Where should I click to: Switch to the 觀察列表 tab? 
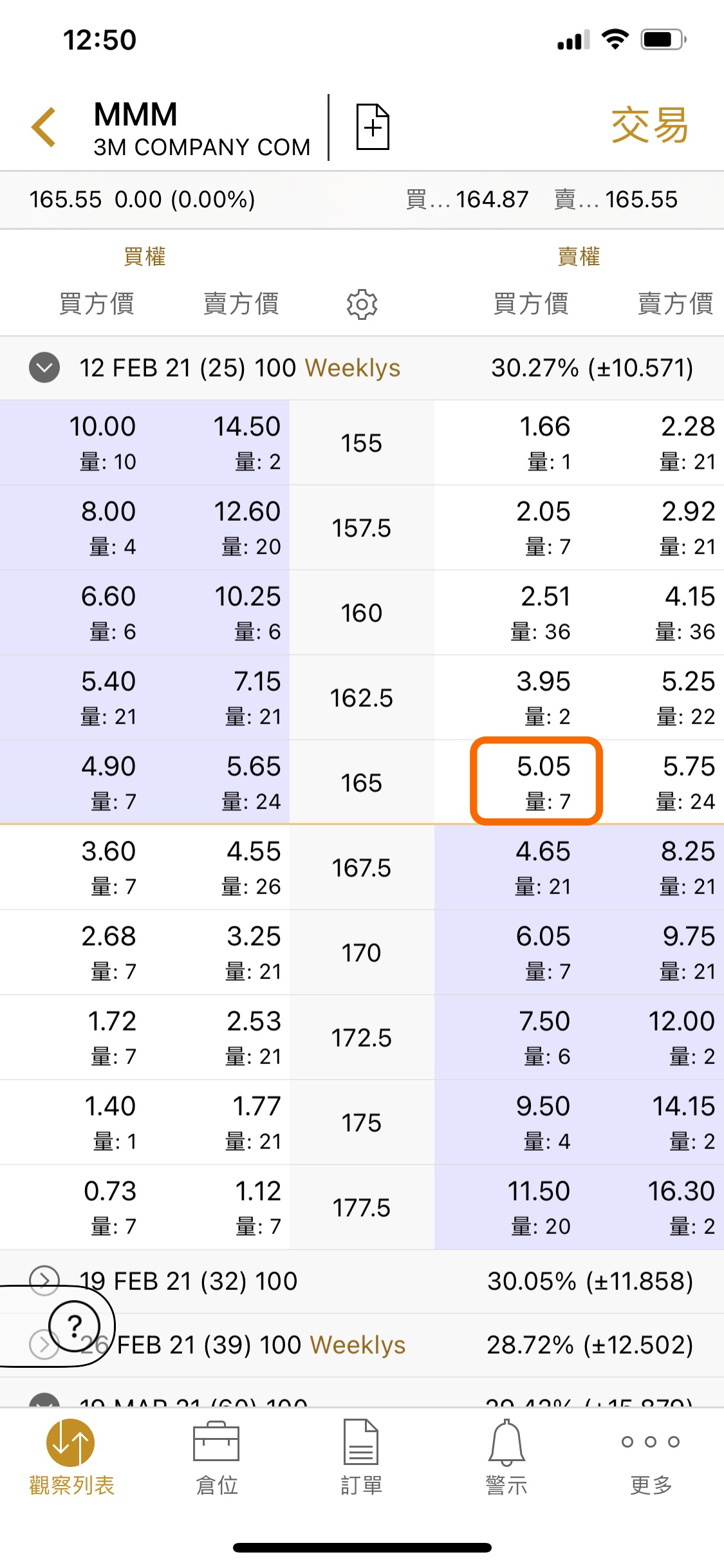[x=71, y=1458]
